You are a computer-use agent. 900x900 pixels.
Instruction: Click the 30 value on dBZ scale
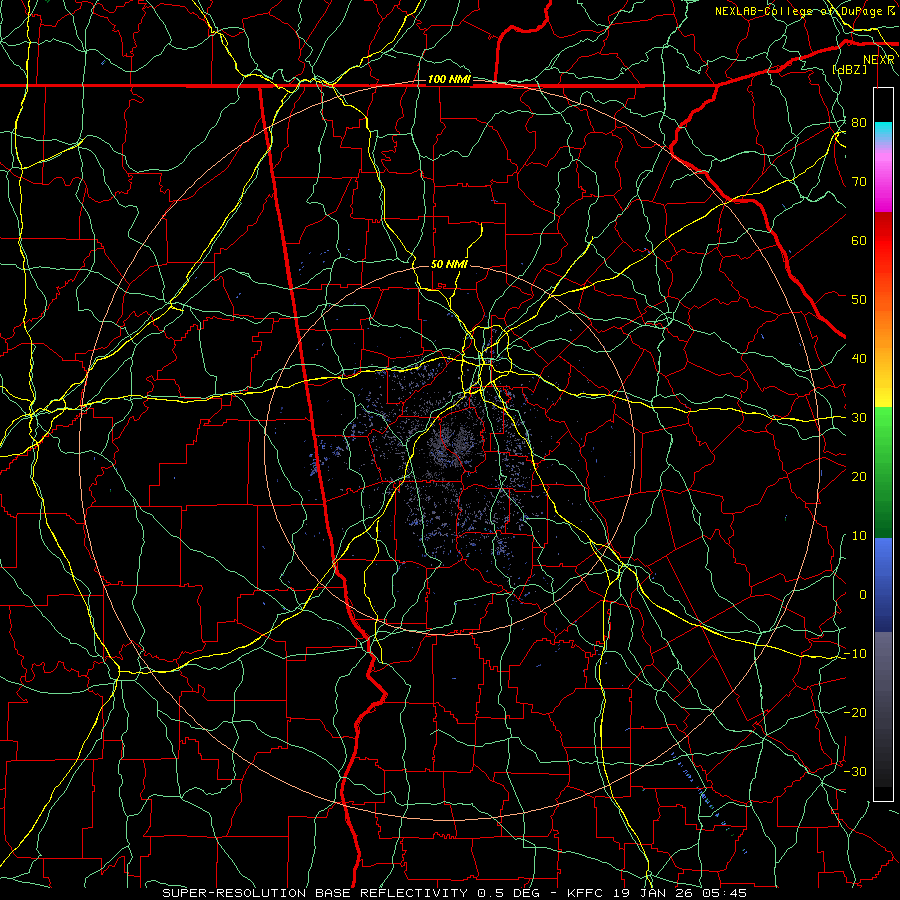point(859,418)
